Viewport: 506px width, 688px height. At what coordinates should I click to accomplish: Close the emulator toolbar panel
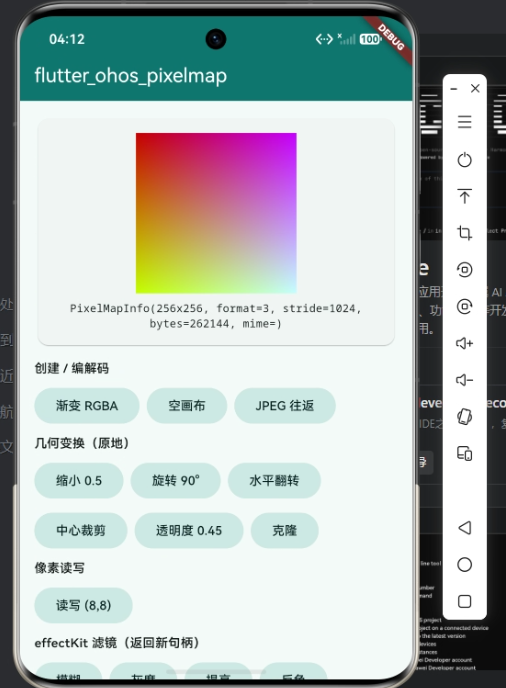click(x=475, y=89)
